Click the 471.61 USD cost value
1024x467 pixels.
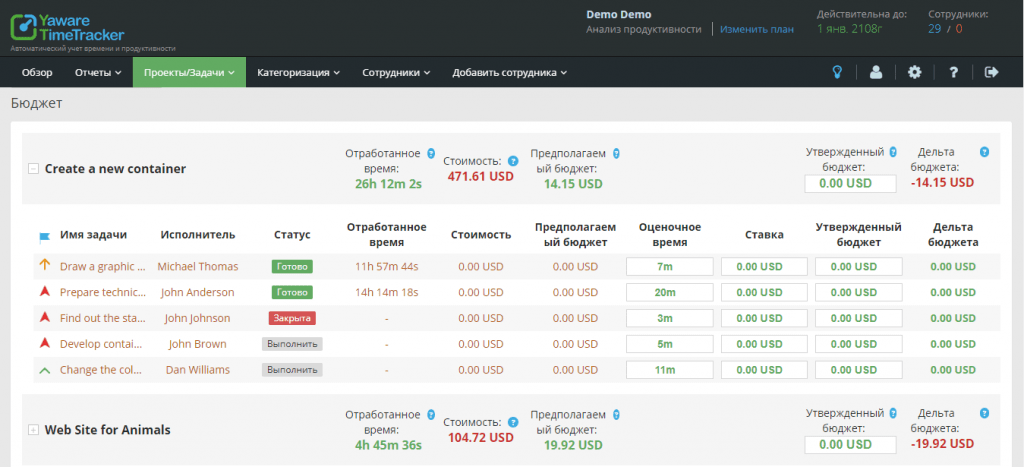[481, 176]
